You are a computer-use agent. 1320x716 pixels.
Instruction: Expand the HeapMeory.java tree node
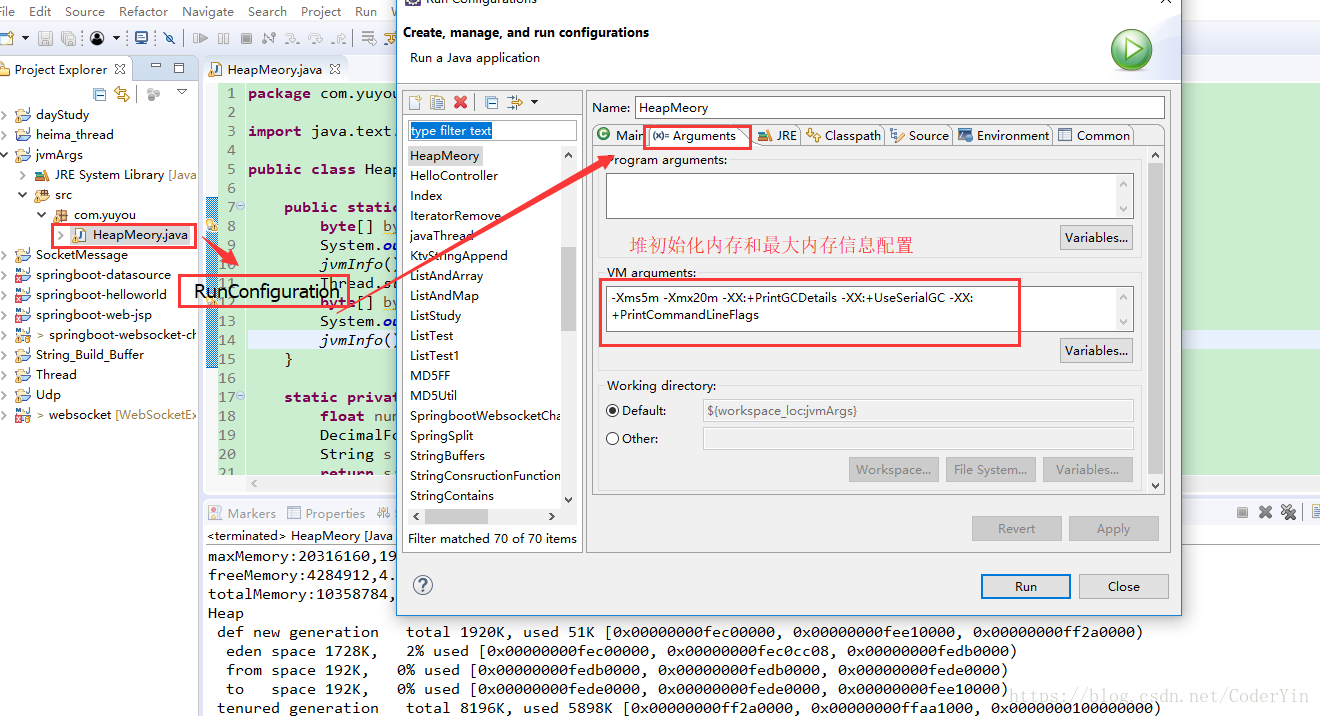tap(60, 235)
